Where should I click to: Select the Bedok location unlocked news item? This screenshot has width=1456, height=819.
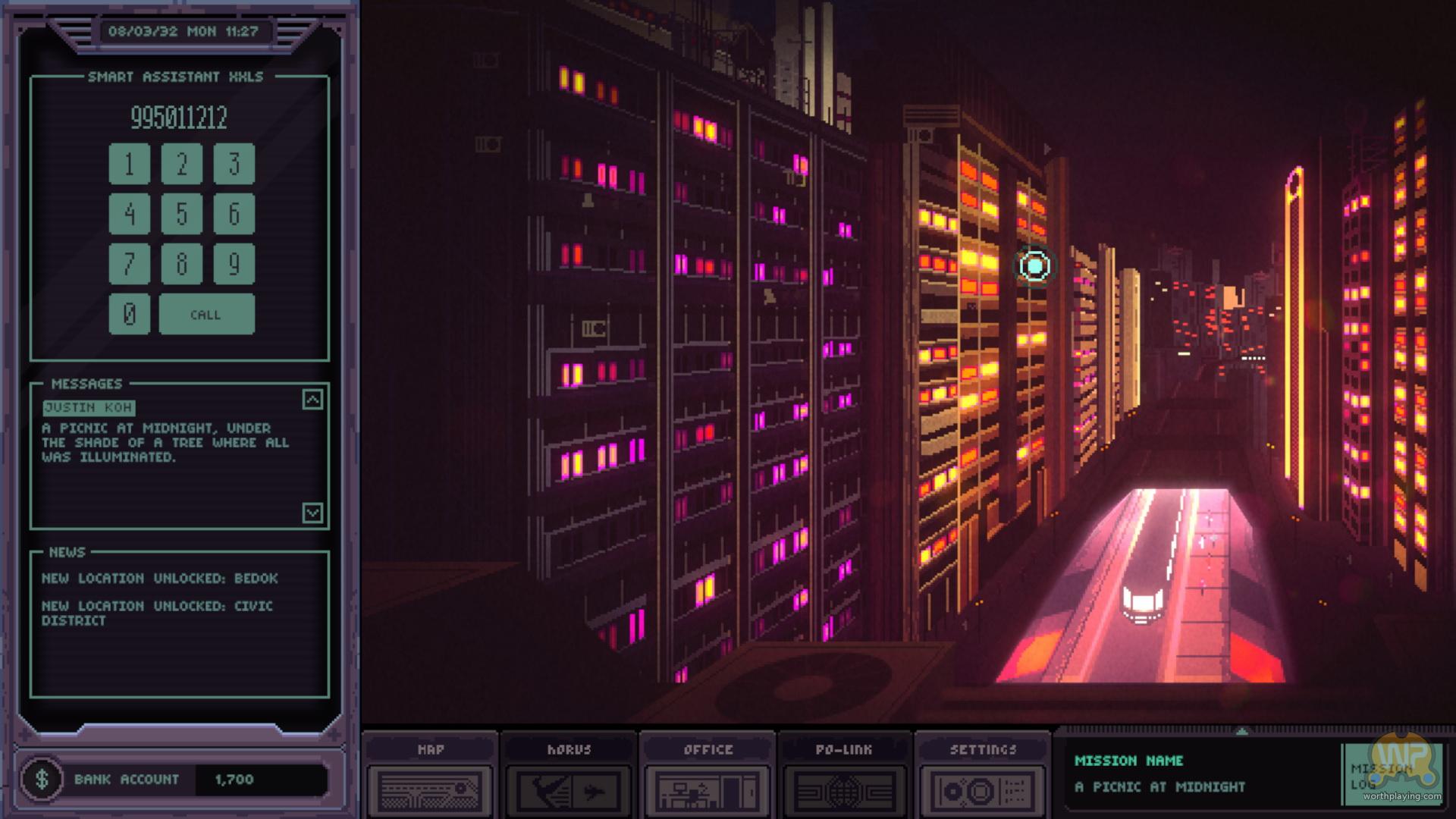point(159,578)
